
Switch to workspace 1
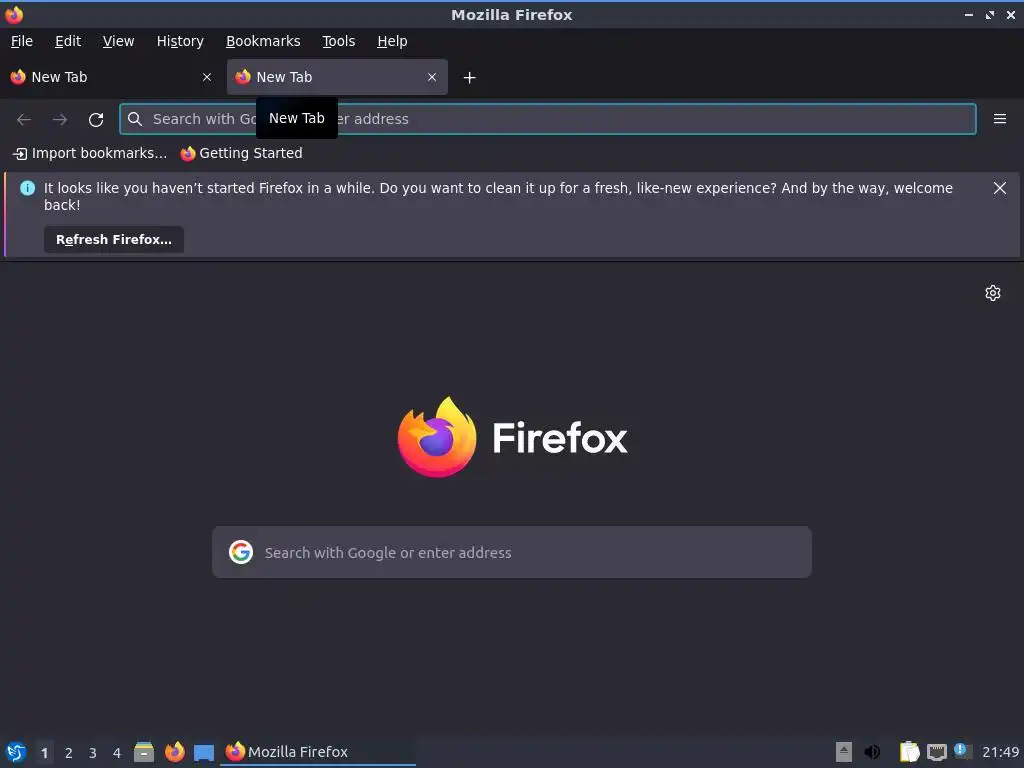[x=44, y=753]
